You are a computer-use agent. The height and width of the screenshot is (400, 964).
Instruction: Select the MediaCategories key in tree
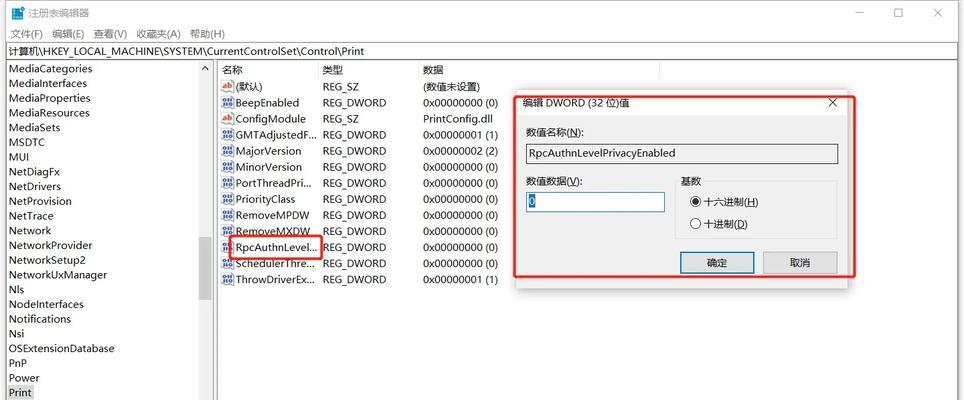pyautogui.click(x=50, y=69)
